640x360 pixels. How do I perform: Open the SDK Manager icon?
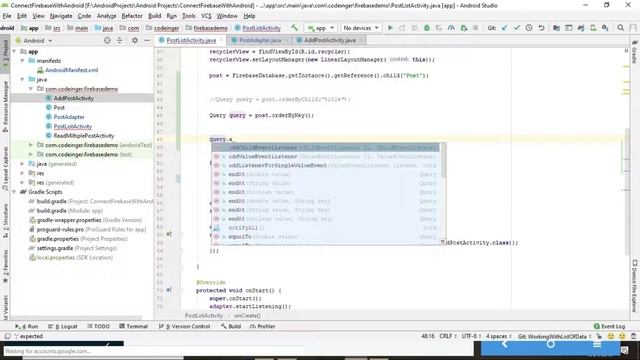[605, 28]
